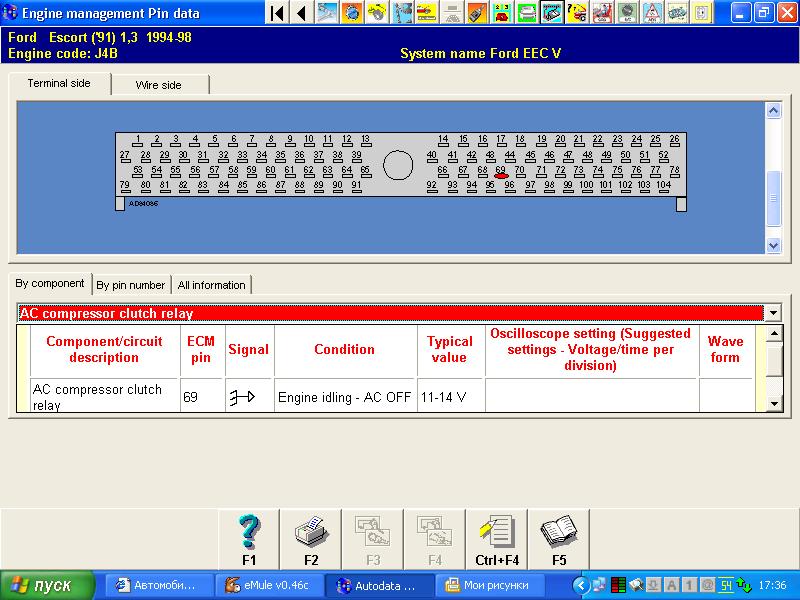
Task: Open the red car on yellow icon
Action: pyautogui.click(x=427, y=13)
